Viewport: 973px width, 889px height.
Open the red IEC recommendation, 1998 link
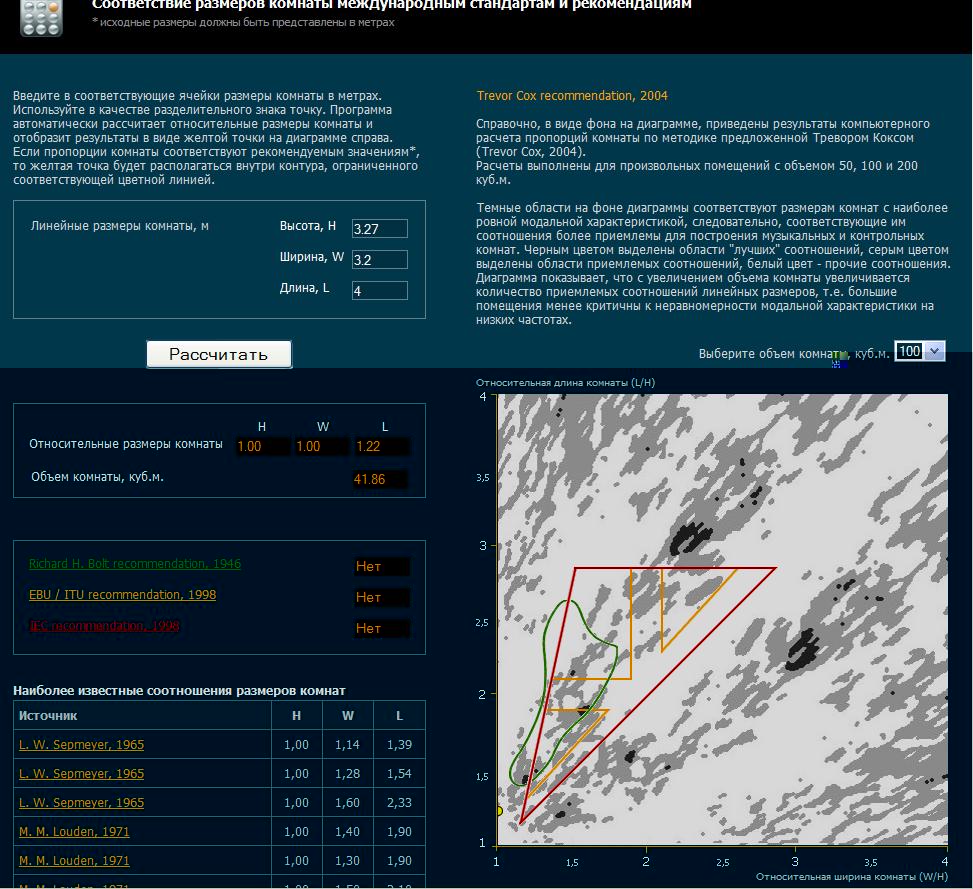[x=104, y=627]
